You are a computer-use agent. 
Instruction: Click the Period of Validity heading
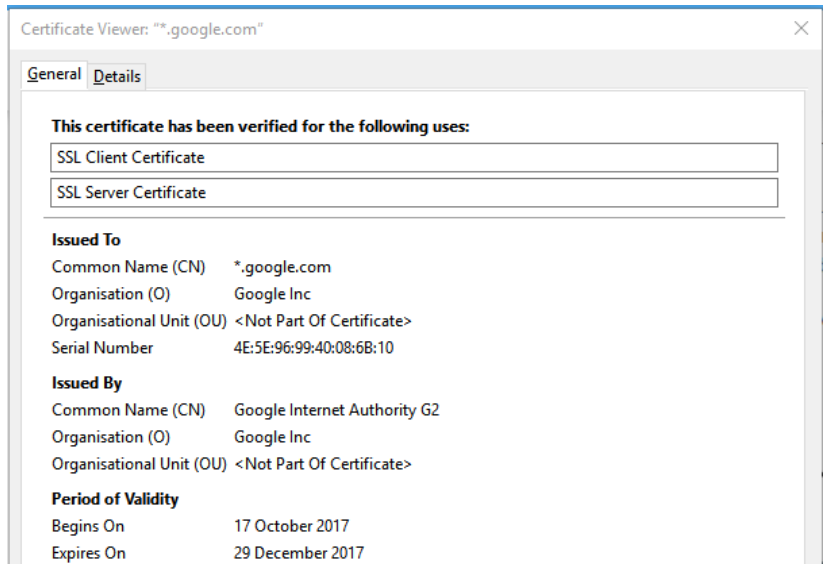click(115, 499)
